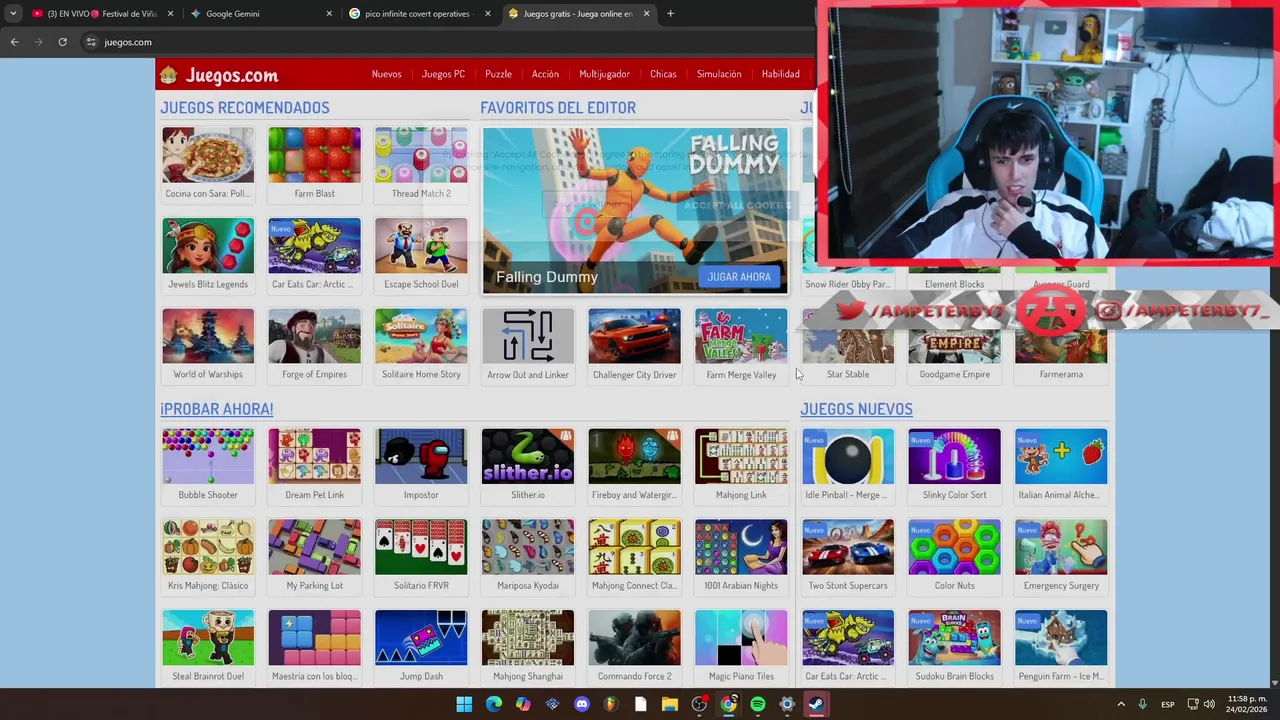Open the Puzzle category
This screenshot has width=1280, height=720.
(498, 74)
